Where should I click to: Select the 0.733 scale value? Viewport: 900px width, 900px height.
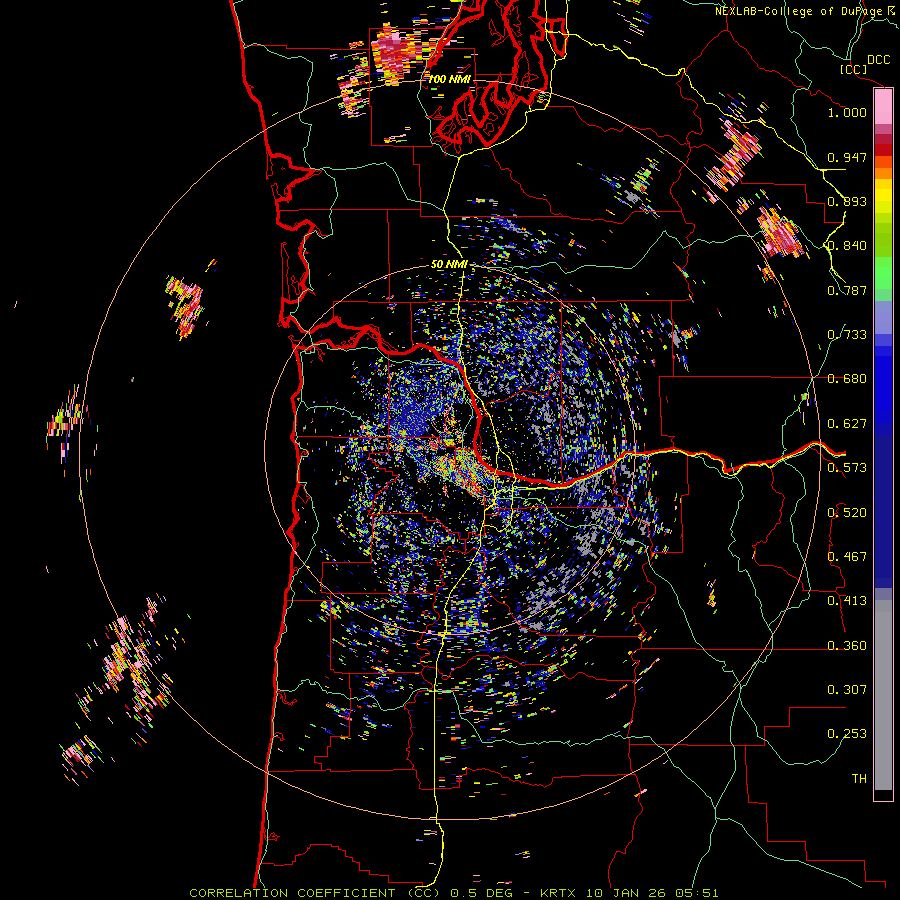point(847,335)
